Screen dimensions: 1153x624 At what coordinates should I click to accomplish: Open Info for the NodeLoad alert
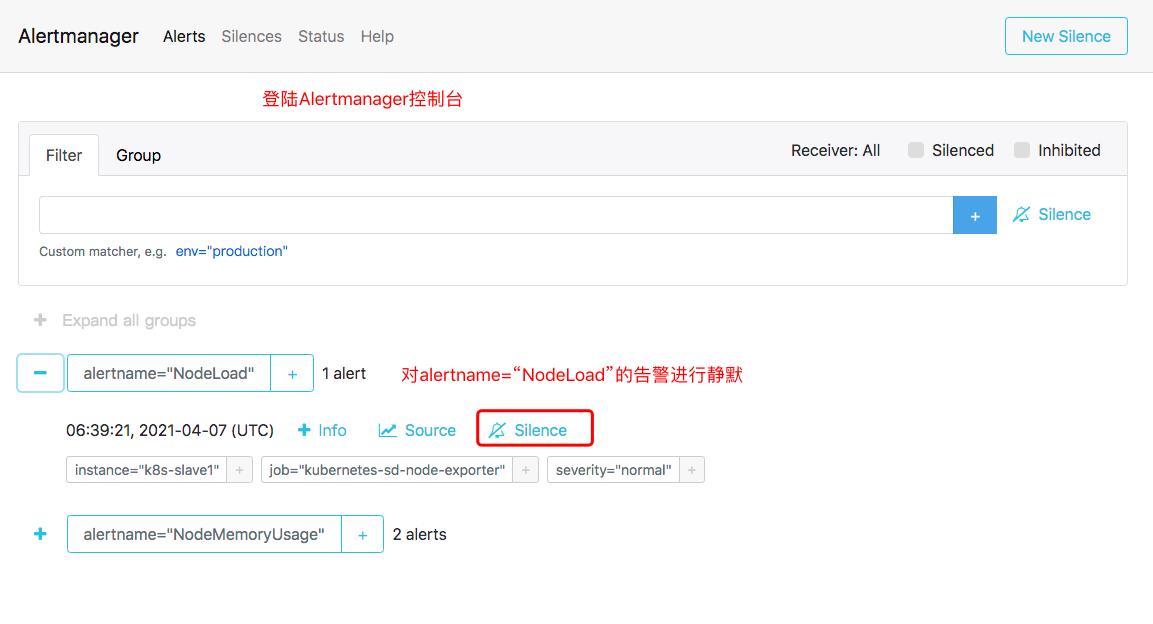point(322,430)
